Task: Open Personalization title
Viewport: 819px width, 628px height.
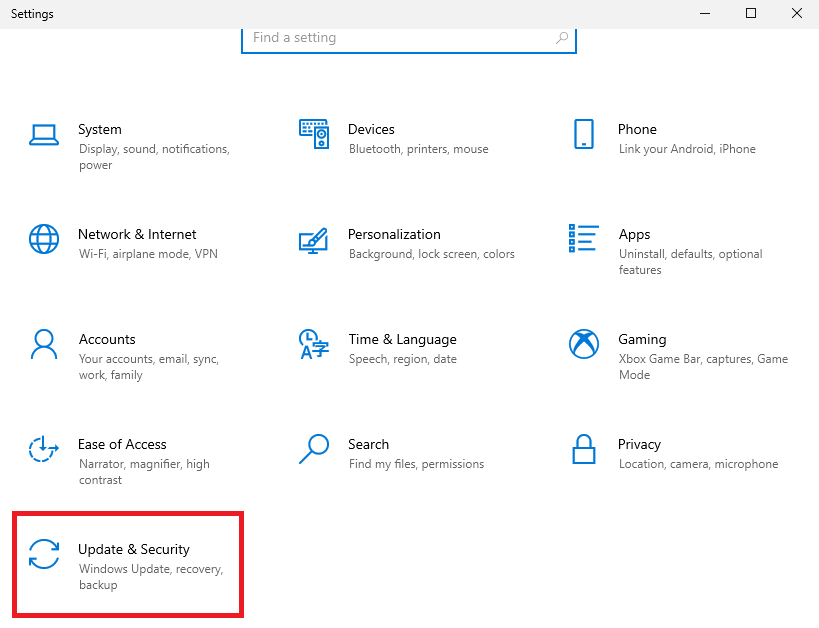Action: [x=394, y=234]
